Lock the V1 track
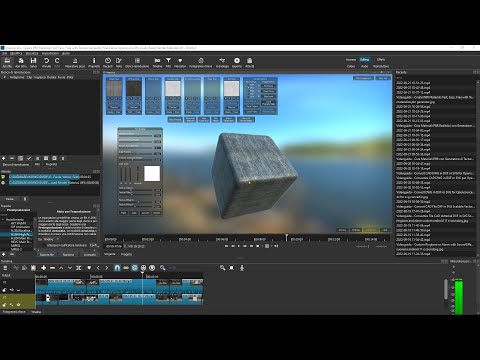The height and width of the screenshot is (360, 480). 5,305
